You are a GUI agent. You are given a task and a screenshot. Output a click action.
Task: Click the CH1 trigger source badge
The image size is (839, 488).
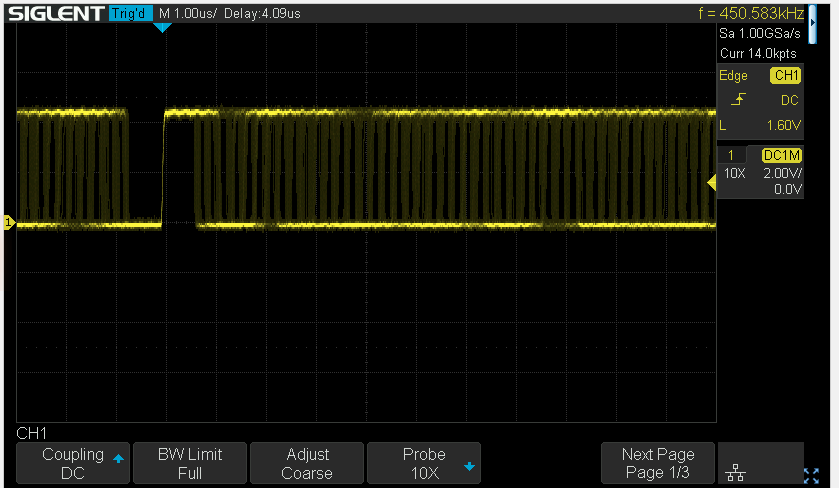785,75
